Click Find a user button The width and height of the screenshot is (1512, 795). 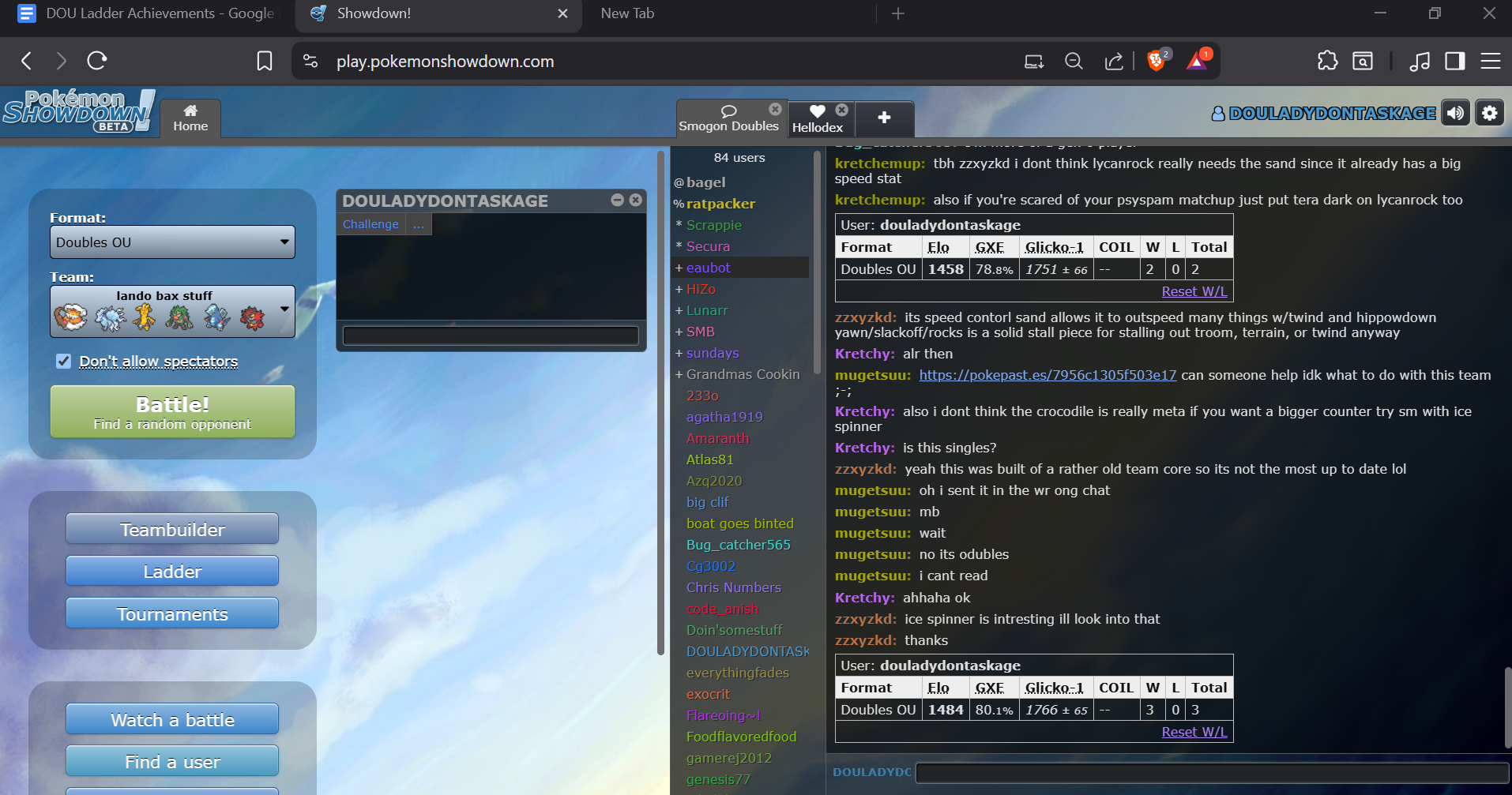[x=172, y=761]
